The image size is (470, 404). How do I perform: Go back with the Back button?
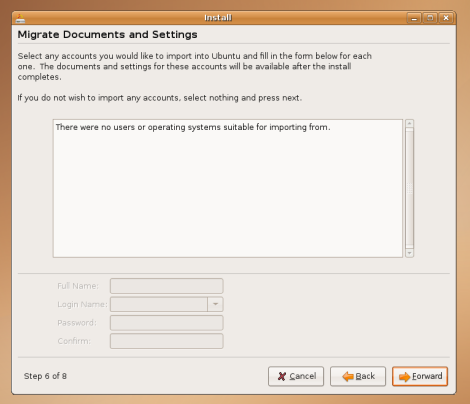(358, 376)
